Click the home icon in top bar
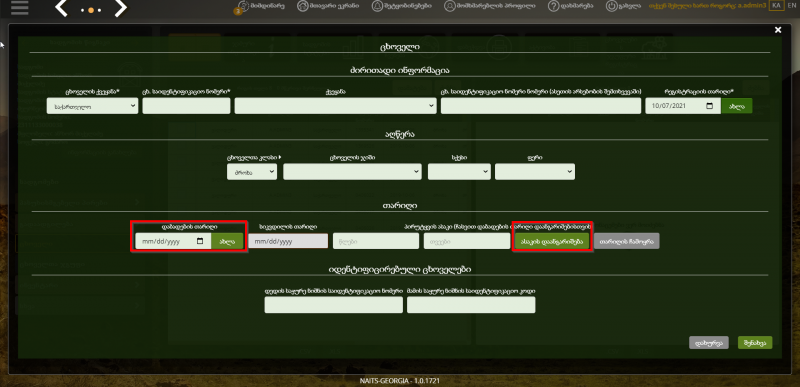The image size is (800, 387). click(x=302, y=7)
